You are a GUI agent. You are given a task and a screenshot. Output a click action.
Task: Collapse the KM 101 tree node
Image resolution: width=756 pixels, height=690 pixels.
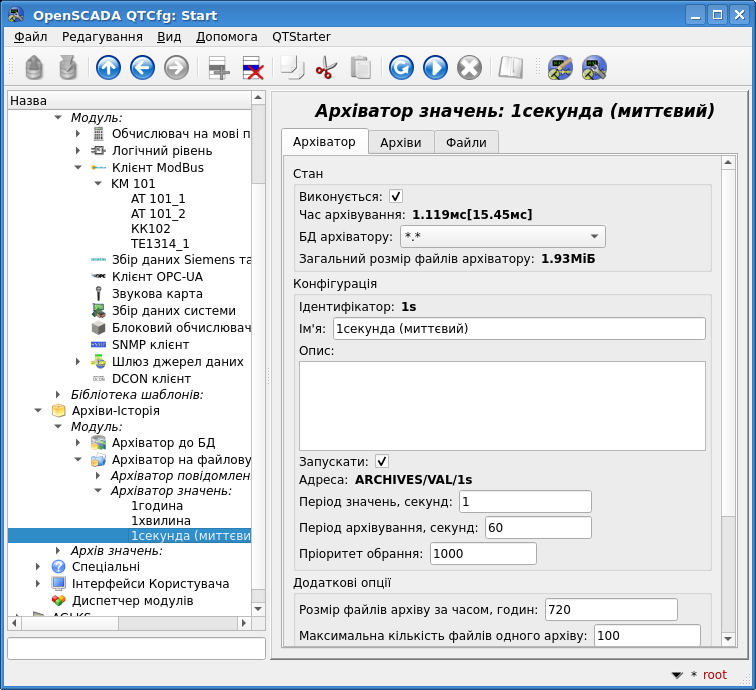pyautogui.click(x=98, y=183)
